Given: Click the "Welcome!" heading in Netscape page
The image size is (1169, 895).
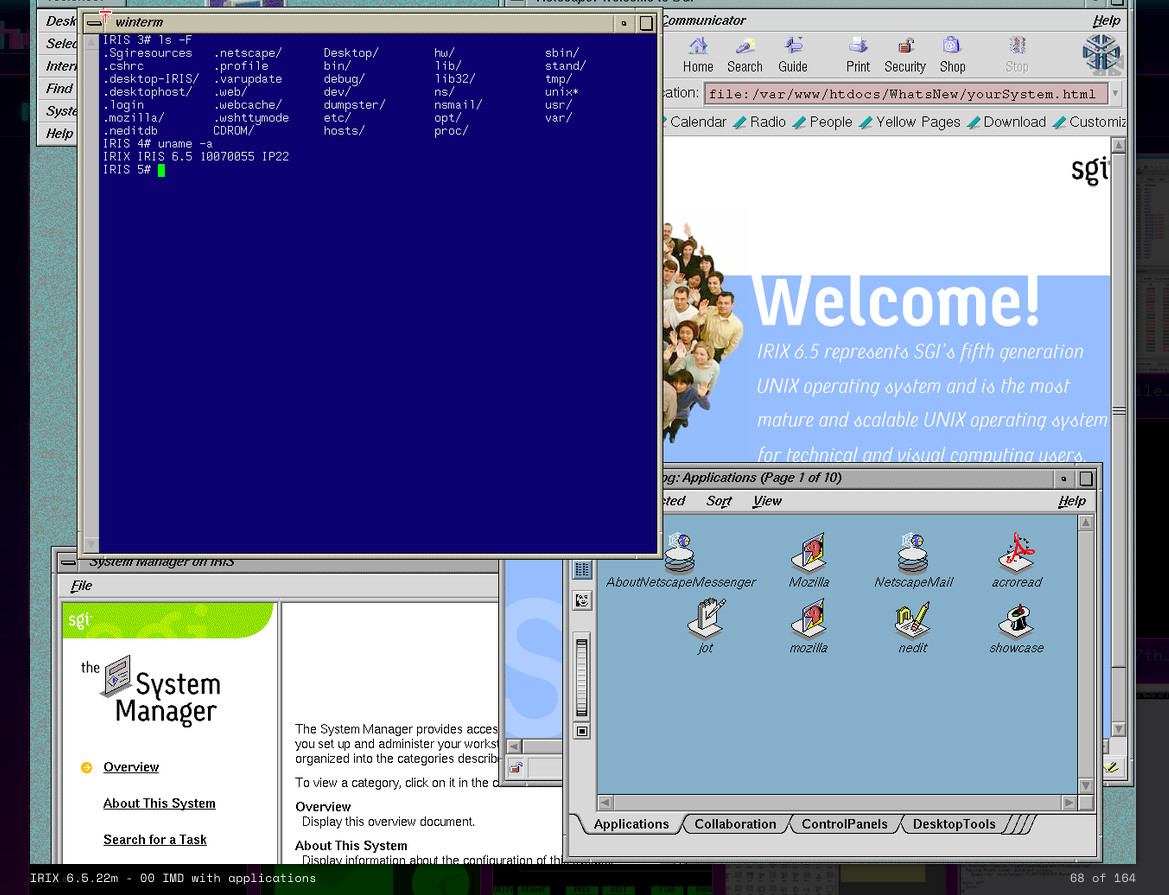Looking at the screenshot, I should coord(895,301).
